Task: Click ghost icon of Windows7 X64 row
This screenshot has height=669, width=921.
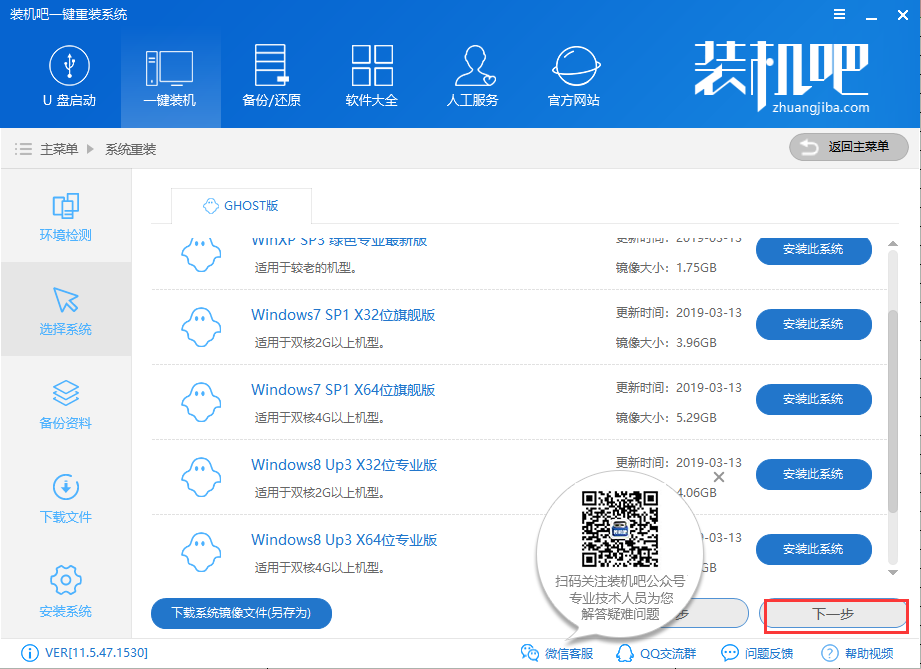Action: (x=201, y=402)
